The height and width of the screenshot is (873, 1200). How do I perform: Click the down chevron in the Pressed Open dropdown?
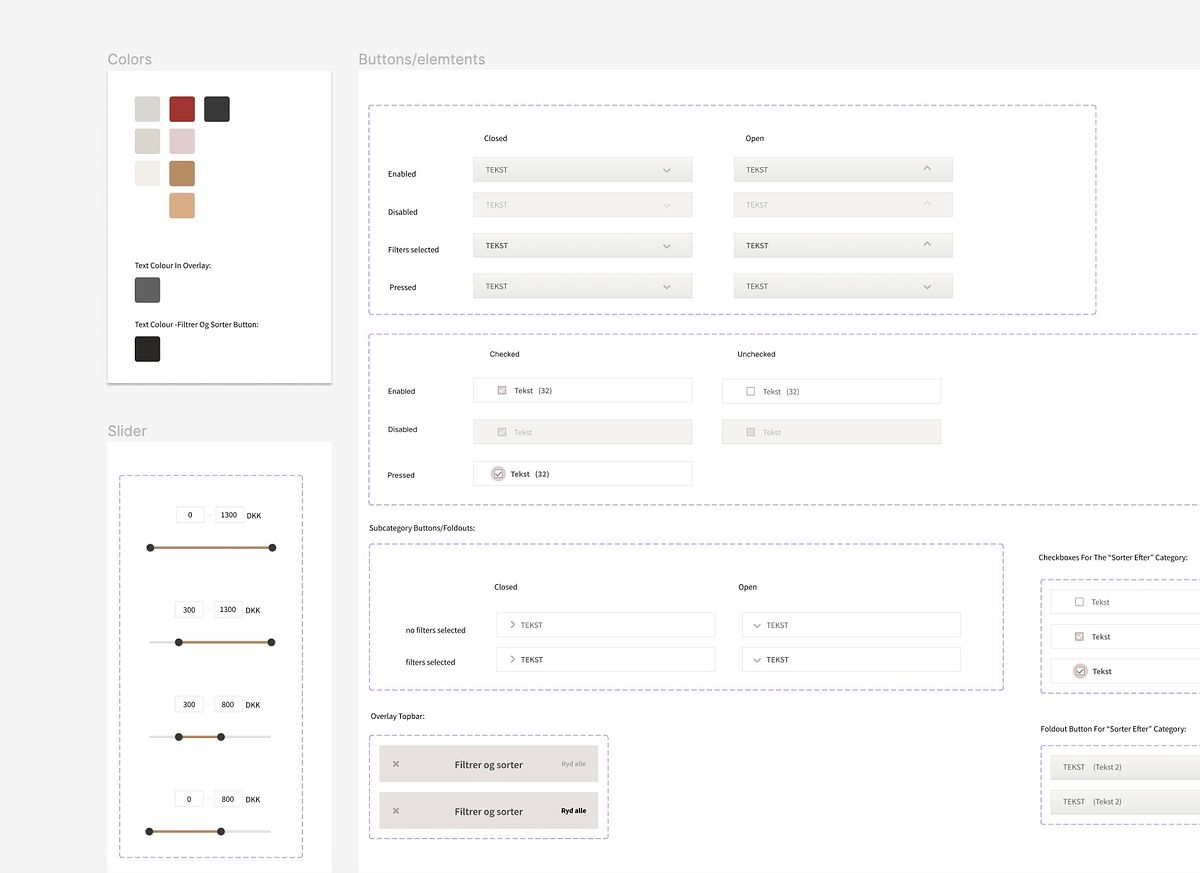(x=927, y=287)
